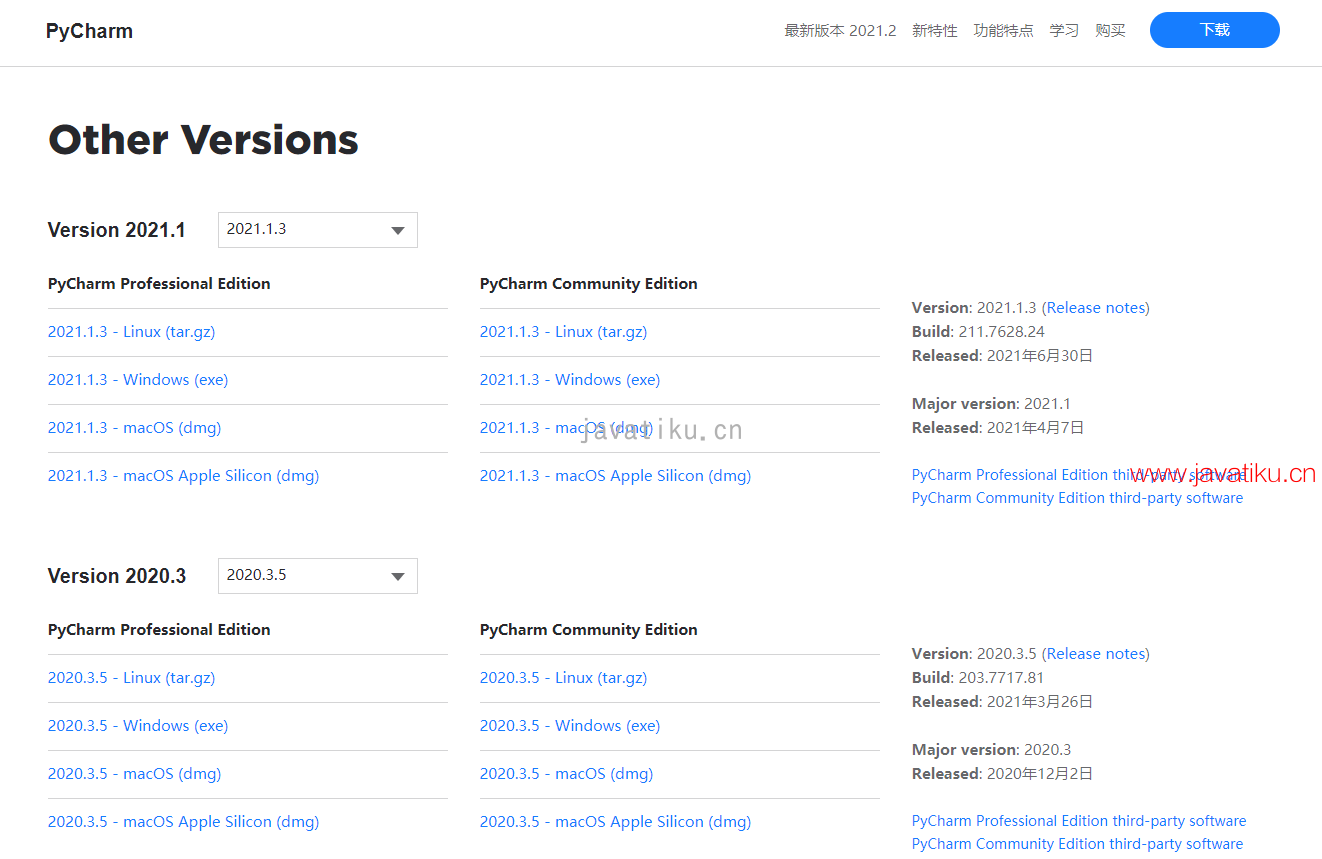Download Professional 2021.1.3 Linux tar.gz
1322x859 pixels.
pyautogui.click(x=131, y=332)
